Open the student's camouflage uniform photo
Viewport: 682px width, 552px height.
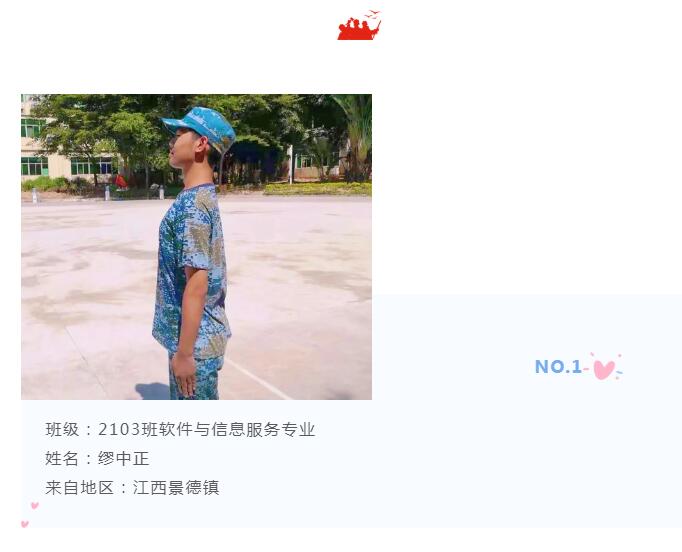point(196,247)
